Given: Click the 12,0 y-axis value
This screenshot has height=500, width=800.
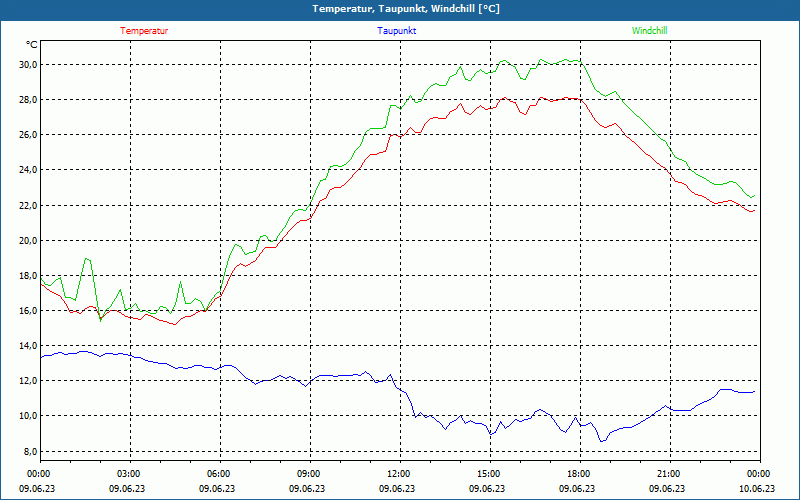Looking at the screenshot, I should (29, 381).
